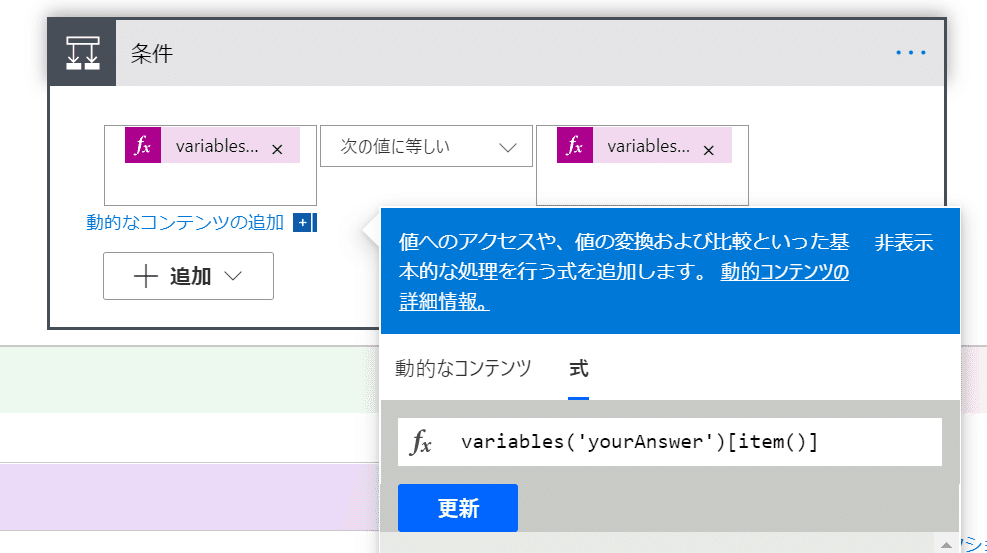
Task: Click '非表示' to hide the info banner
Action: [903, 243]
